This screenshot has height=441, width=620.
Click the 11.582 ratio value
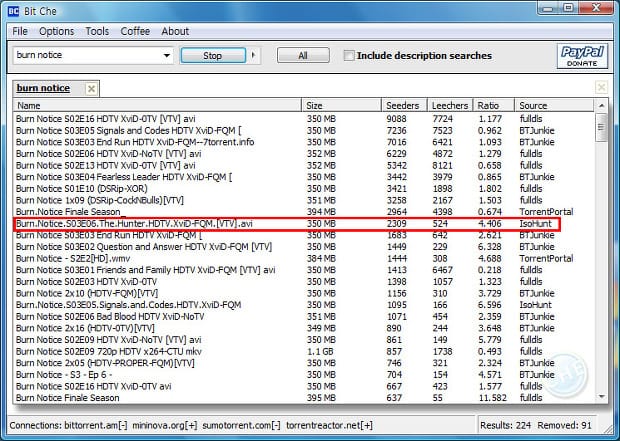coord(492,398)
